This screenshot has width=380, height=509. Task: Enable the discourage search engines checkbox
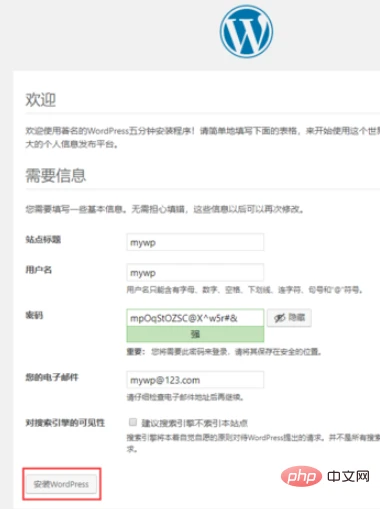[133, 422]
